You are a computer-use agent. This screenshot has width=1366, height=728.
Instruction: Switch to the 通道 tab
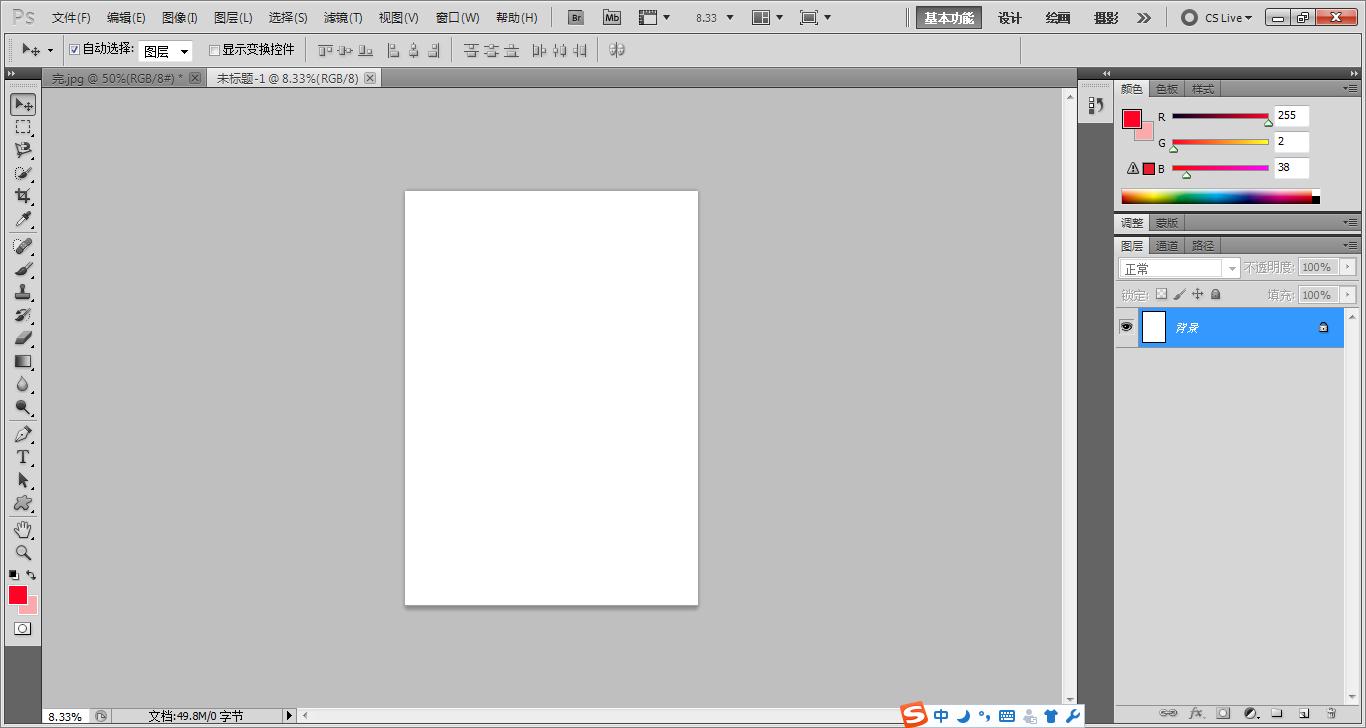pos(1167,245)
